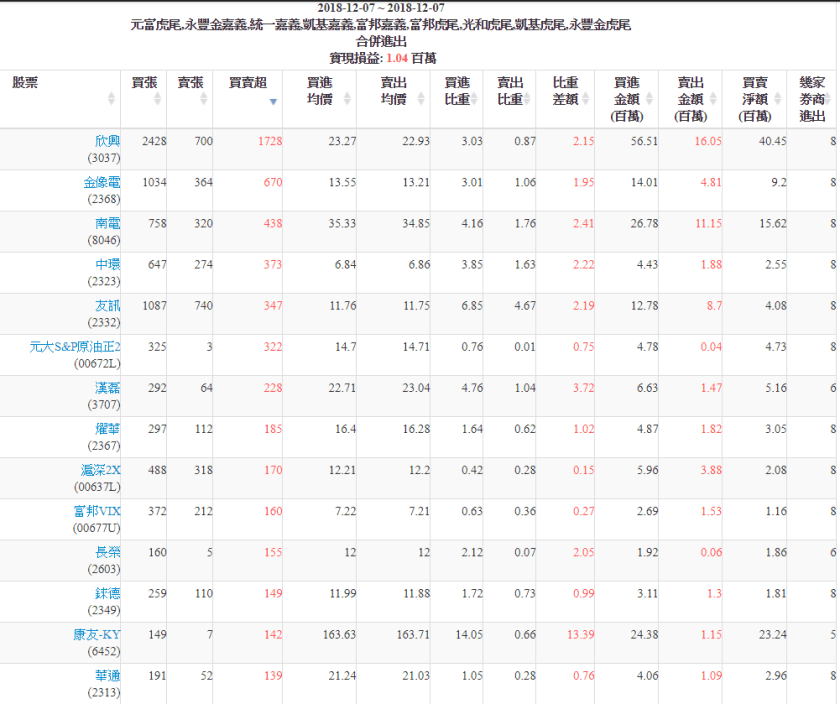Image resolution: width=840 pixels, height=704 pixels.
Task: Toggle the 買賣超 descending sort arrow
Action: click(x=273, y=101)
